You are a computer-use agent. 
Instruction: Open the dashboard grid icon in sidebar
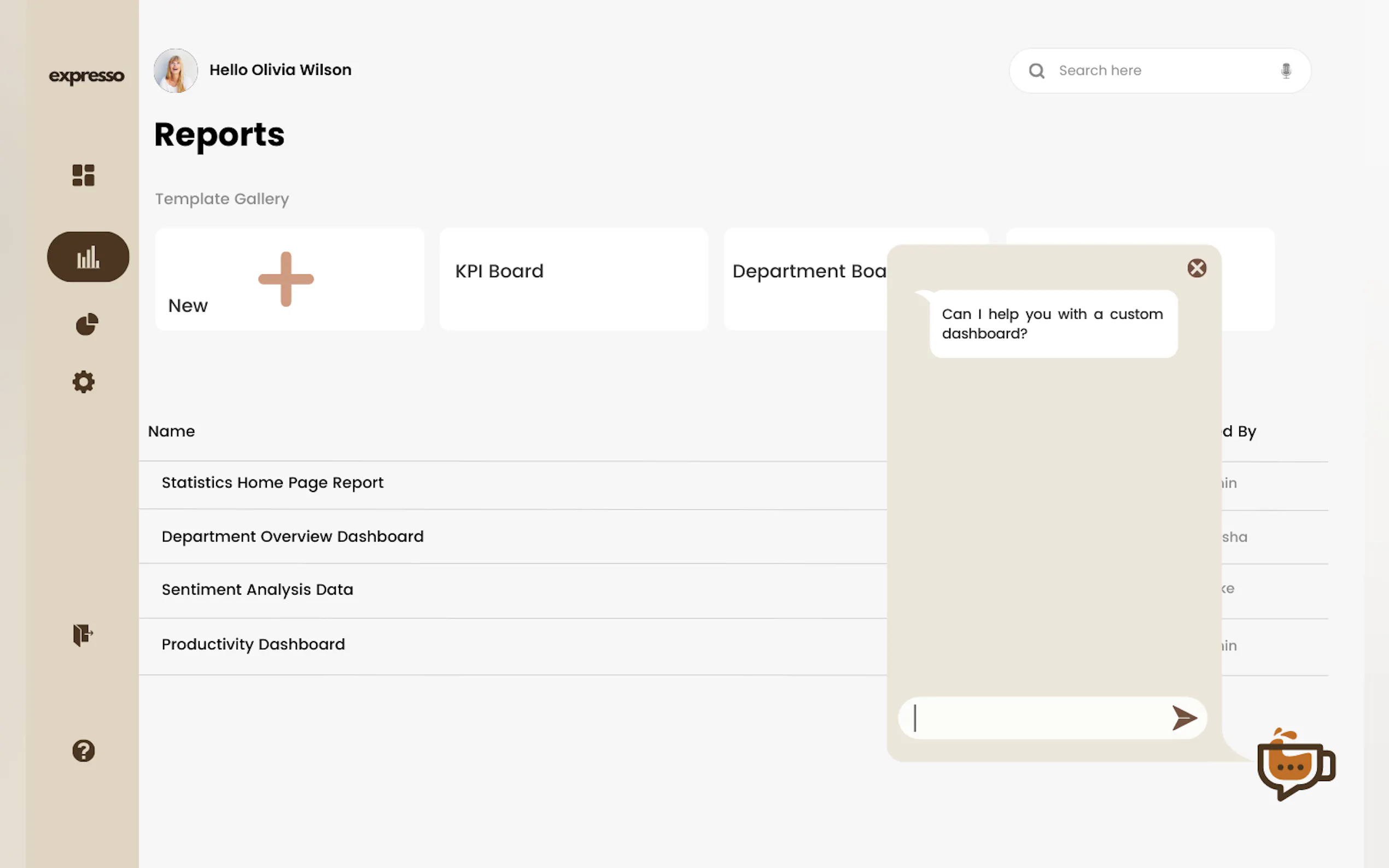[x=83, y=175]
